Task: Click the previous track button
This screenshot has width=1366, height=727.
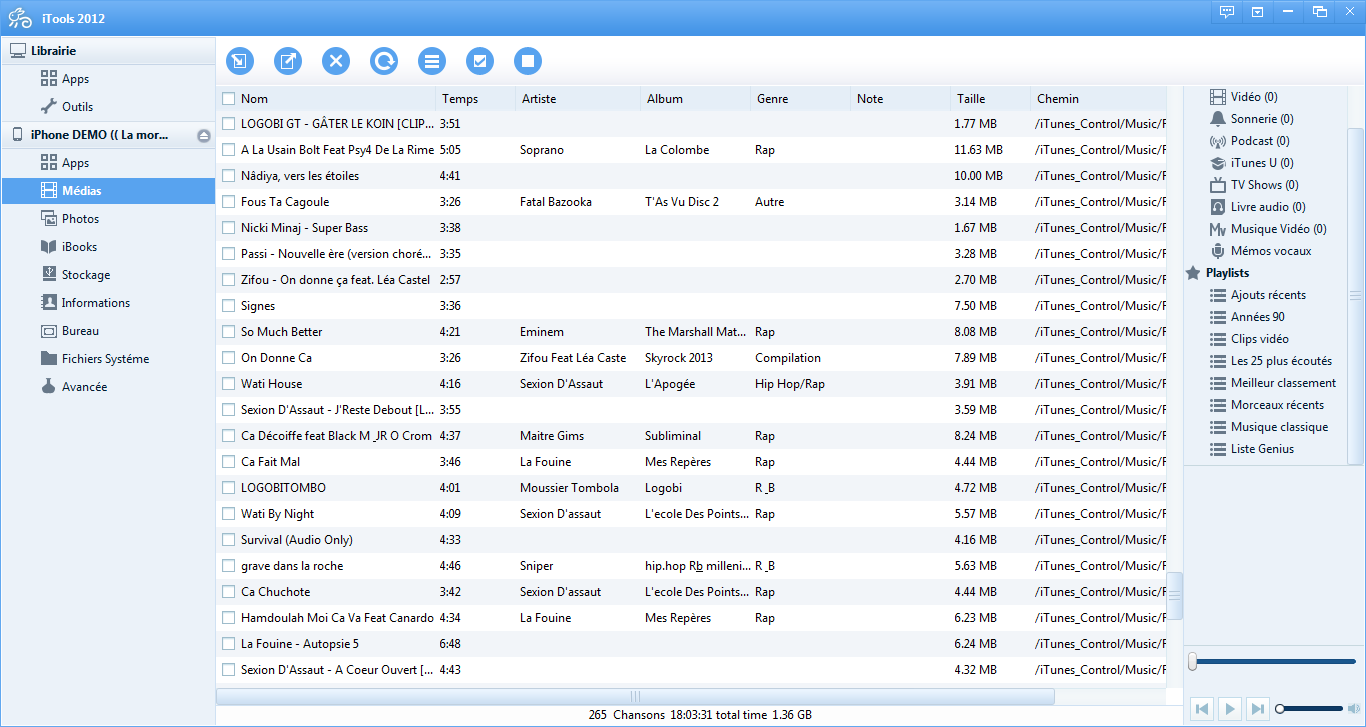Action: 1202,709
